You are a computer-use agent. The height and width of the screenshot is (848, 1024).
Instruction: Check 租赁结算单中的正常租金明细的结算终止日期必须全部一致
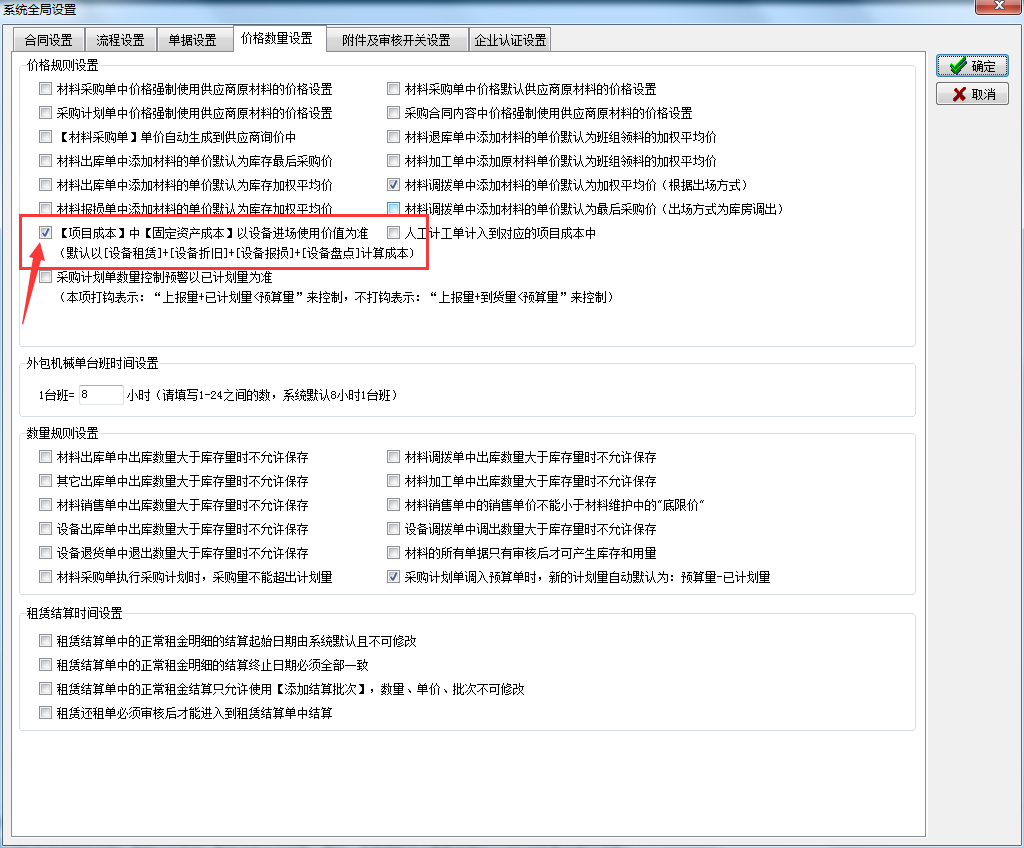[x=45, y=665]
